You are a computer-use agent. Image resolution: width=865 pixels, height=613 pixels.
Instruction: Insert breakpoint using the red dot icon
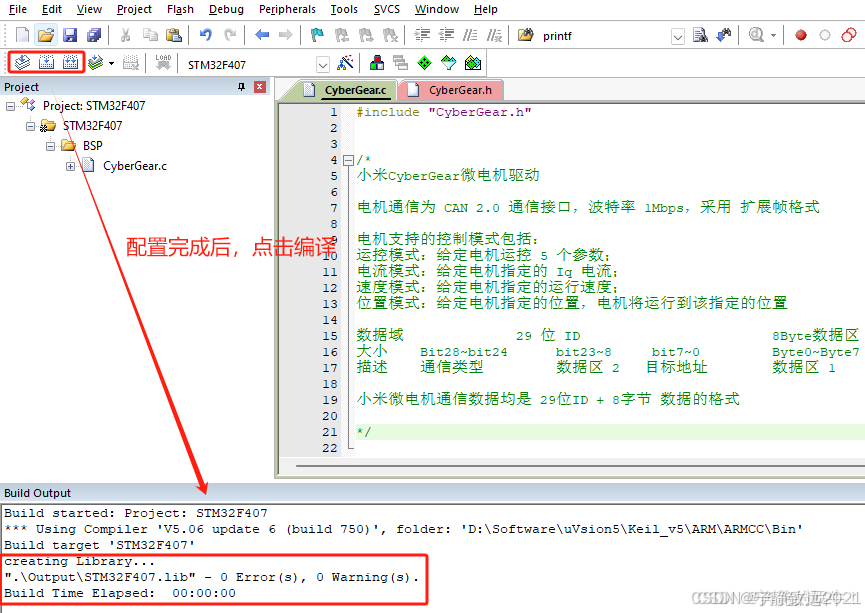point(801,35)
